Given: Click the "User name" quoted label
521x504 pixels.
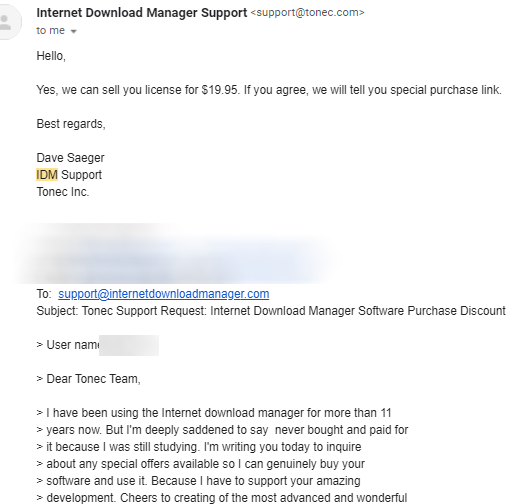Looking at the screenshot, I should (x=68, y=345).
